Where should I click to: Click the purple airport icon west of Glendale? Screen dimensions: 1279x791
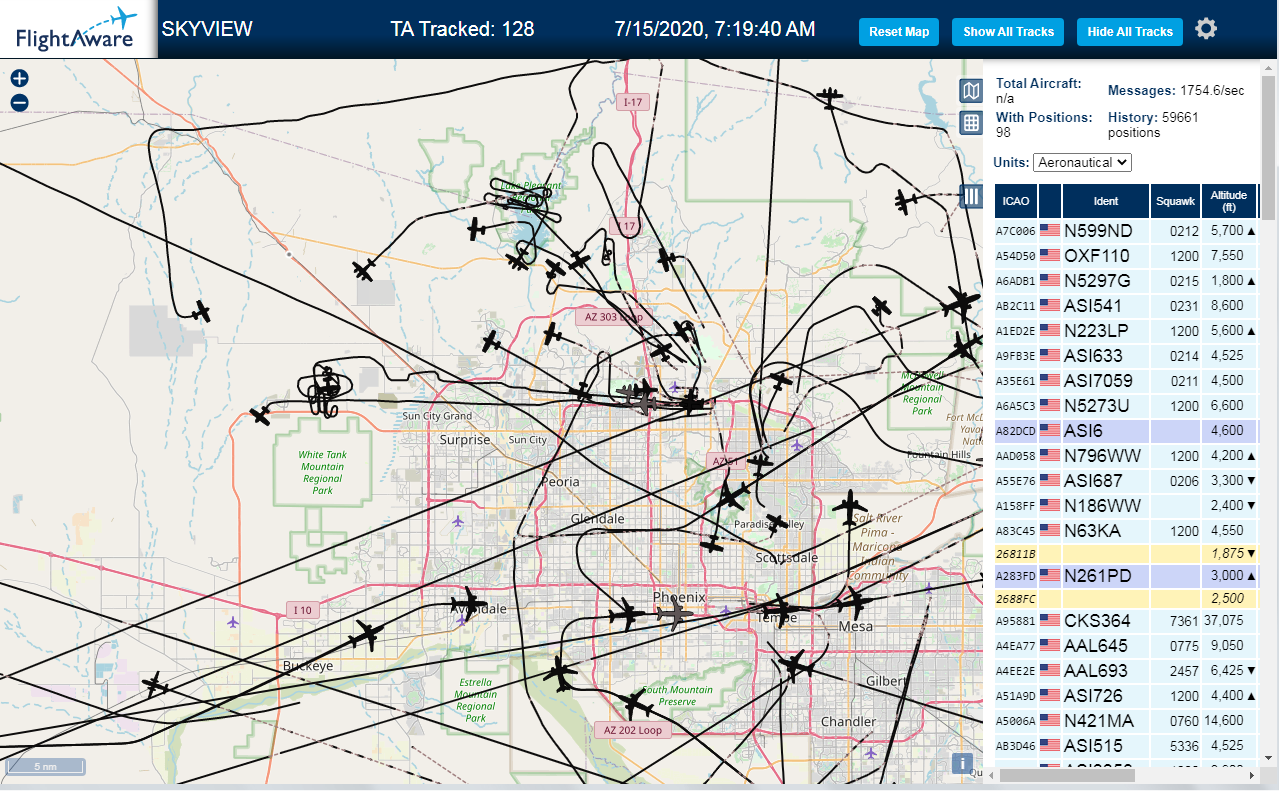click(458, 520)
